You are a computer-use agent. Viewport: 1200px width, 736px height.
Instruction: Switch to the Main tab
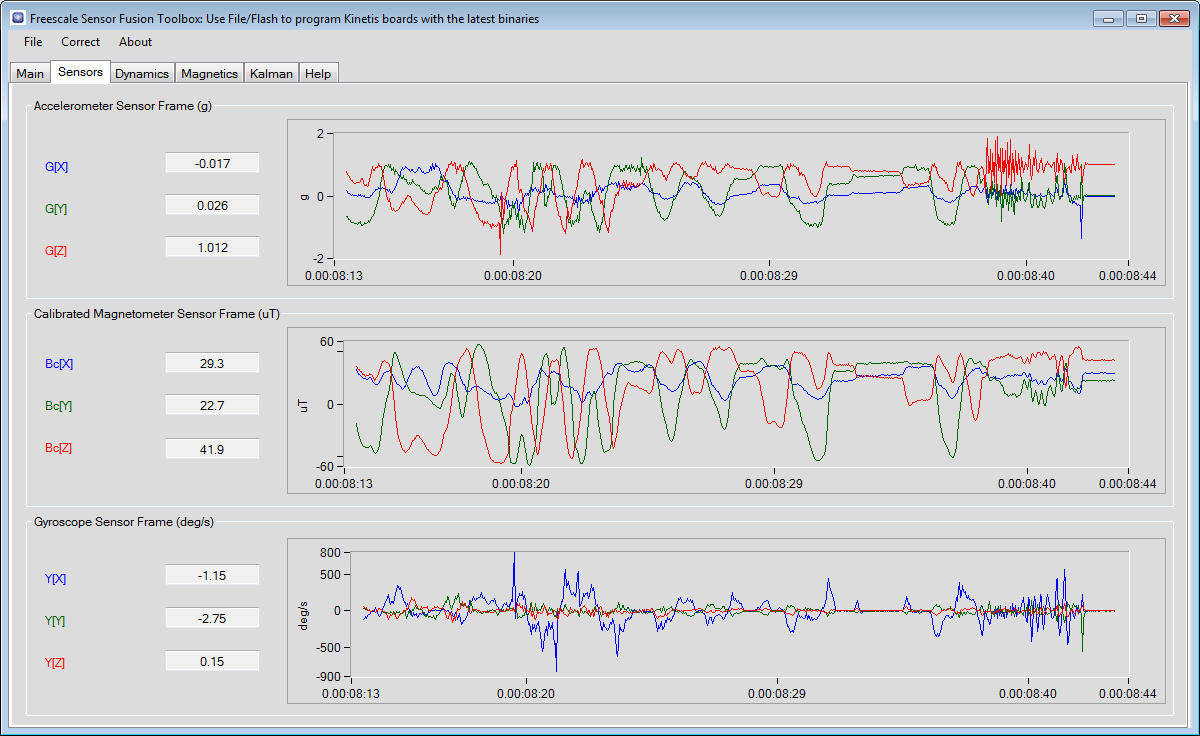coord(30,73)
